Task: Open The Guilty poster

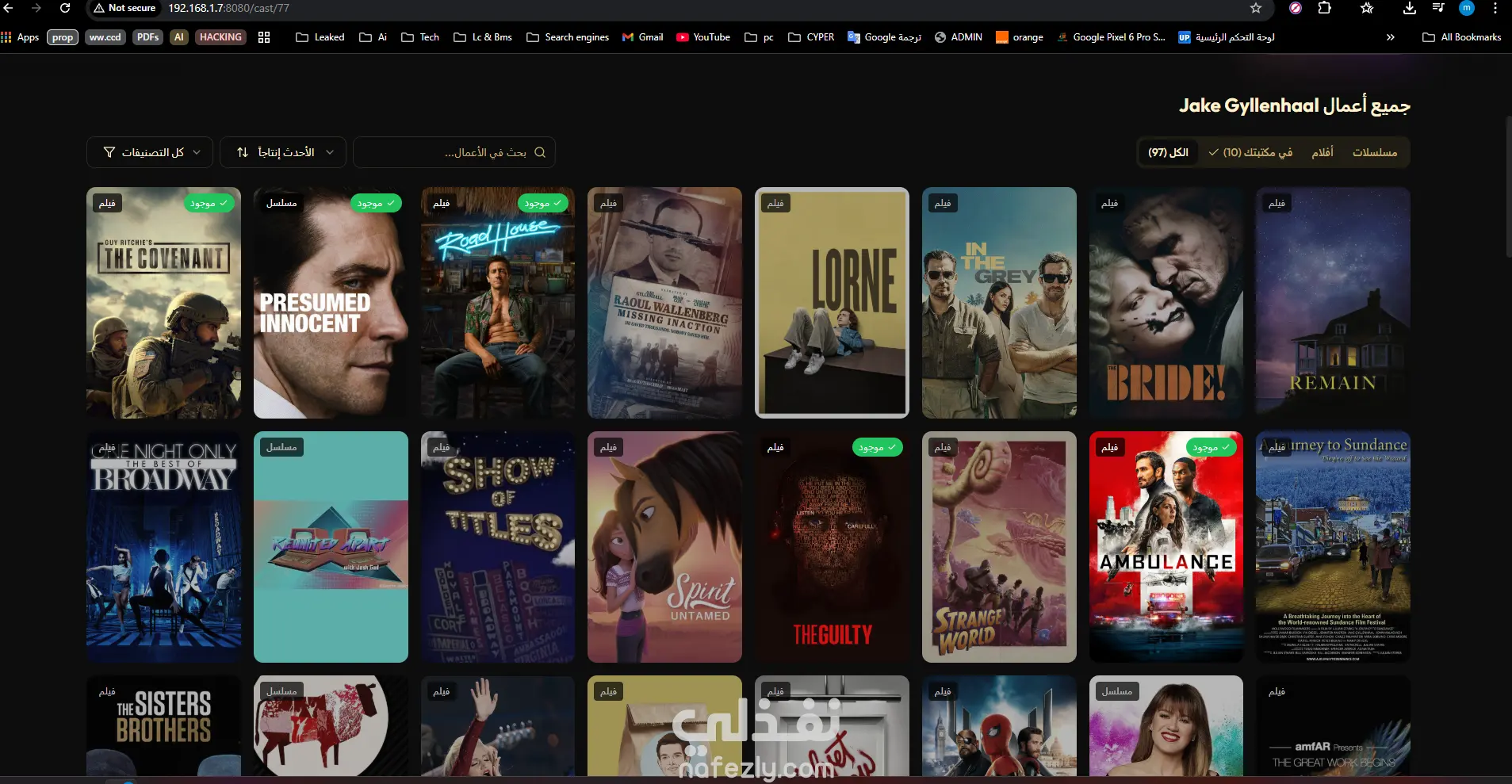Action: (832, 547)
